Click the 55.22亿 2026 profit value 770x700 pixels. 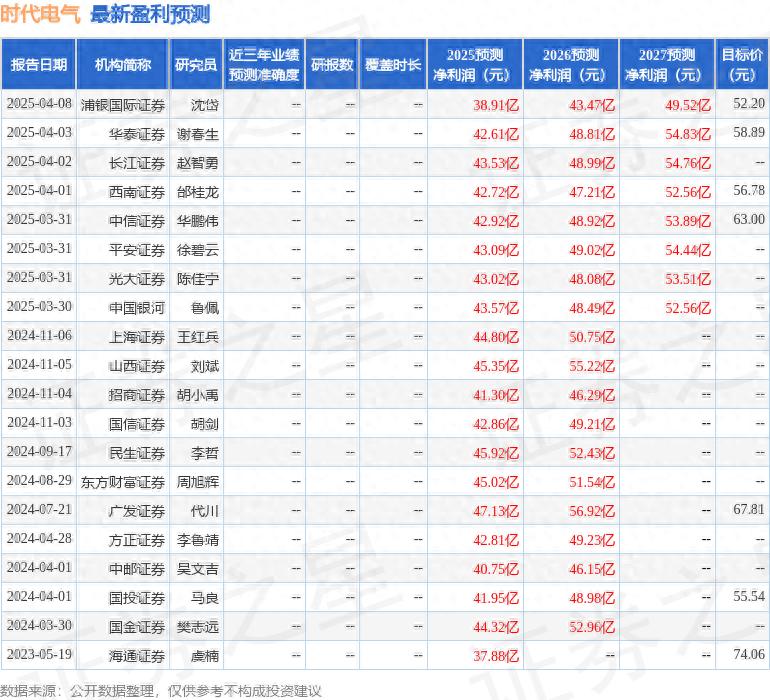(x=592, y=365)
